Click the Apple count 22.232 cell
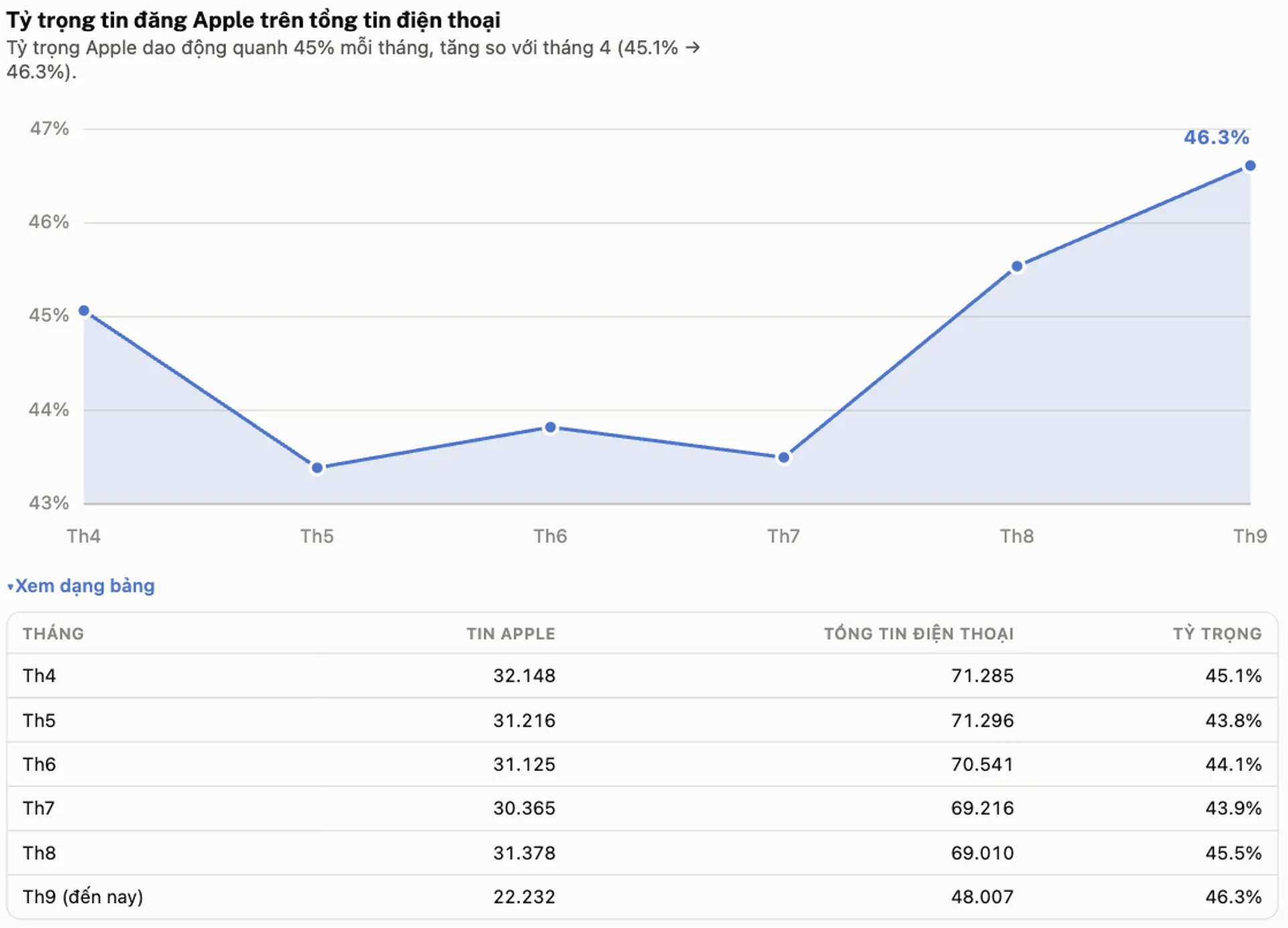Screen dimensions: 1288x928 point(524,897)
